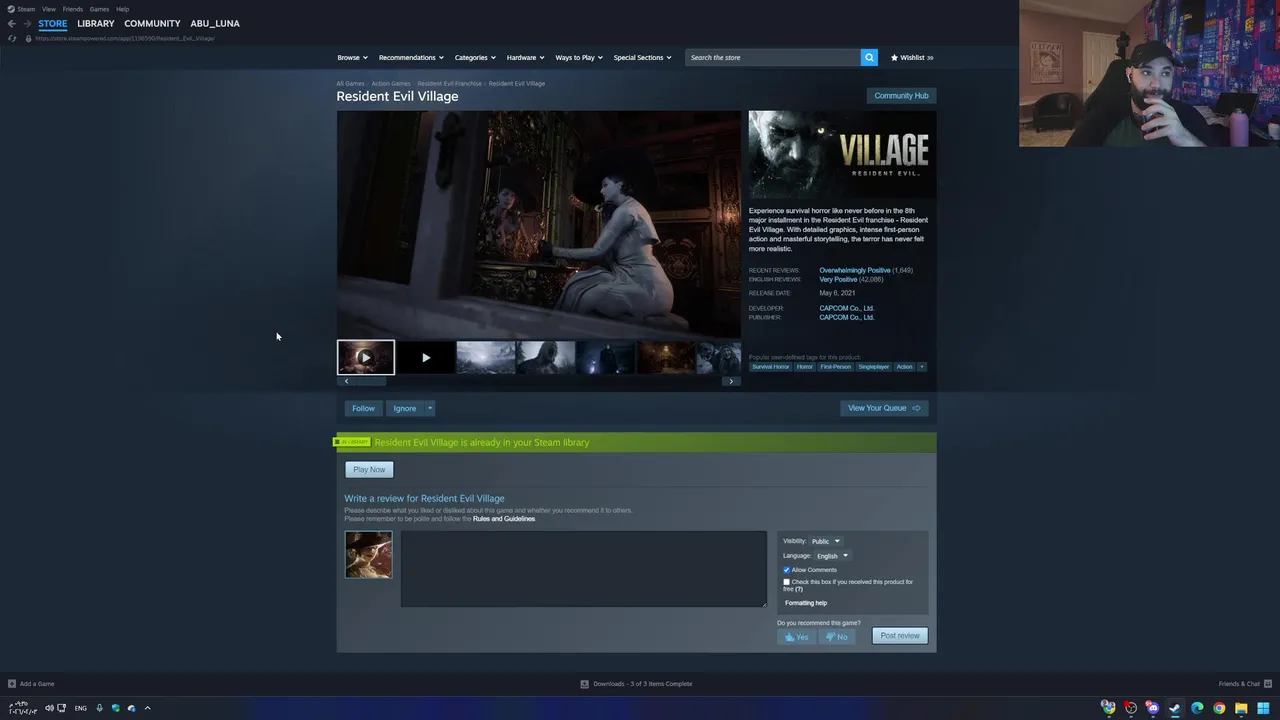The width and height of the screenshot is (1280, 720).
Task: Open the Chrome profile window with badge icon
Action: click(1108, 708)
